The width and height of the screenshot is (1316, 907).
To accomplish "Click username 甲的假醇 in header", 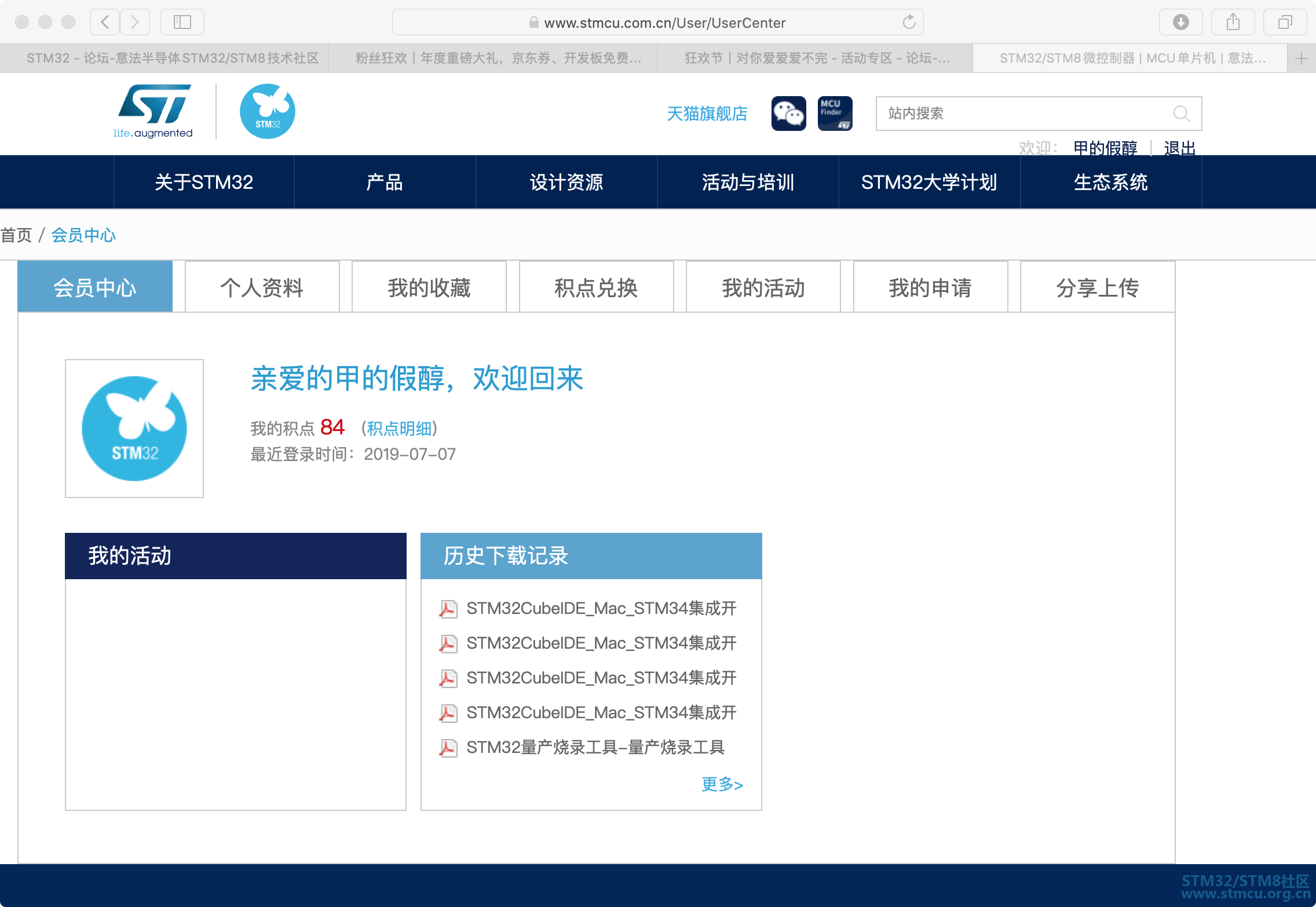I will (x=1105, y=148).
